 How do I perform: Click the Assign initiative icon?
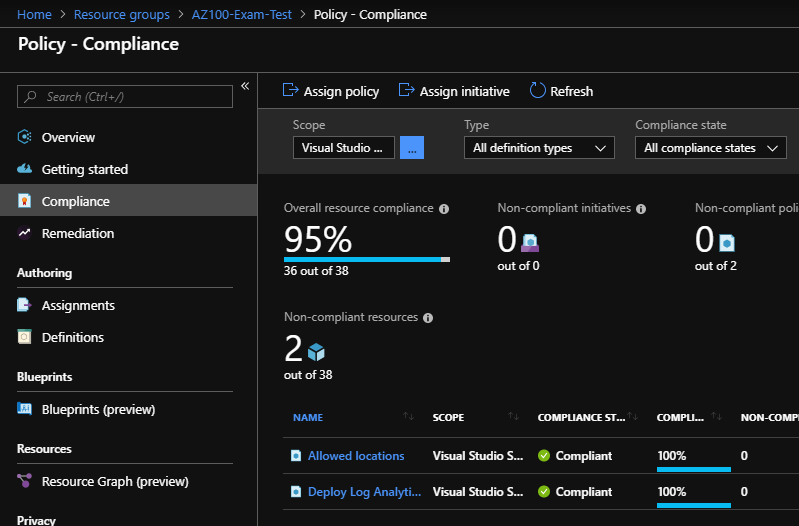point(406,90)
